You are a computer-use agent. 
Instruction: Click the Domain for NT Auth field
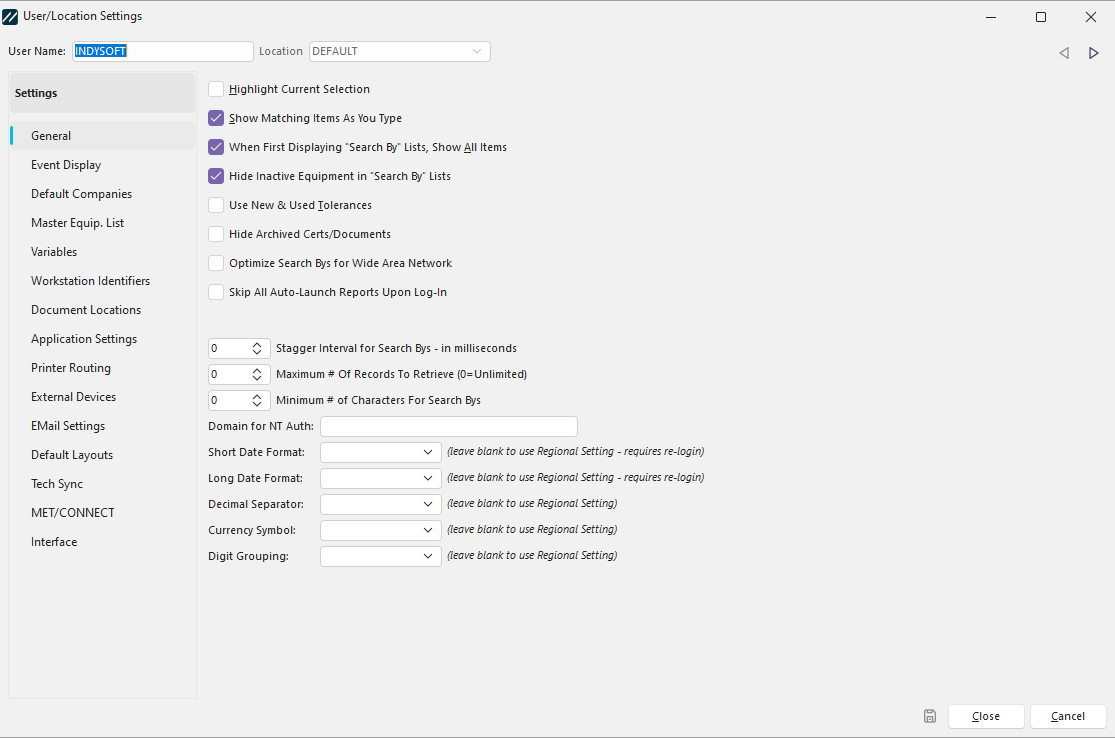coord(448,427)
